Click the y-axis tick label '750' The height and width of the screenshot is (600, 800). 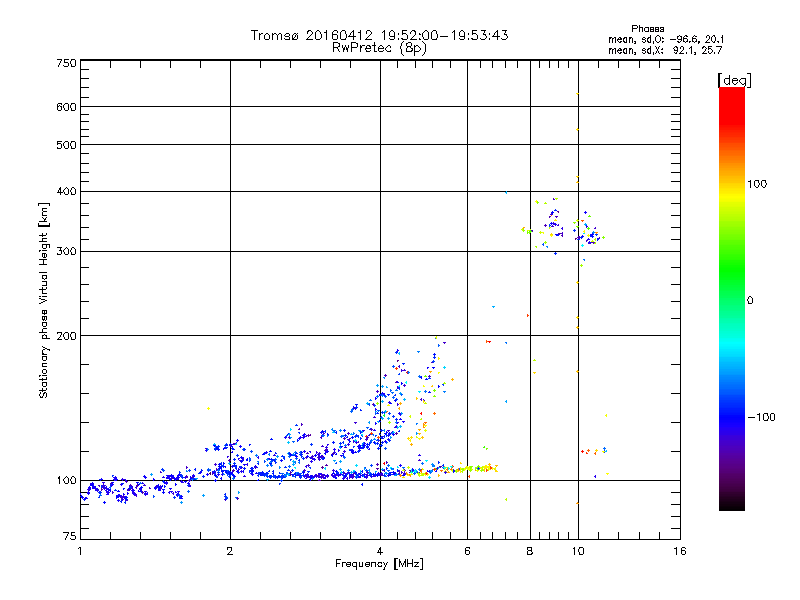tap(66, 63)
